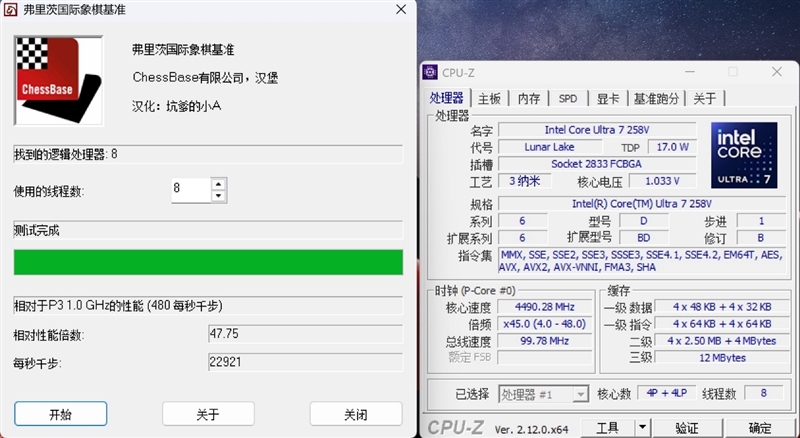The width and height of the screenshot is (800, 438).
Task: Select the 显卡 tab
Action: pos(608,98)
